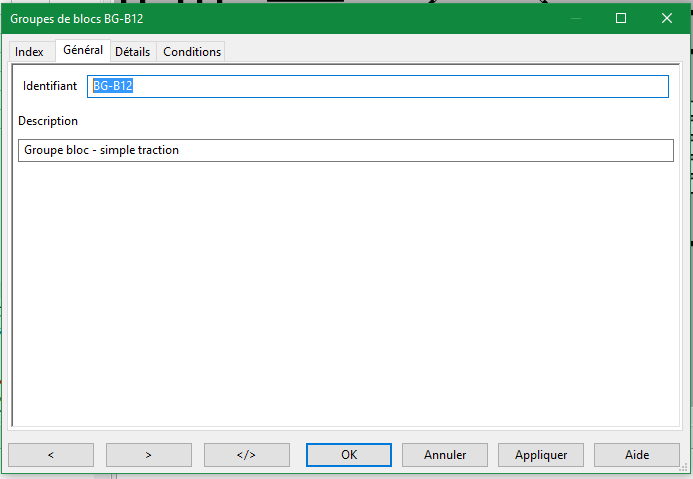The height and width of the screenshot is (479, 693).
Task: Click the Identifiant label
Action: (50, 87)
